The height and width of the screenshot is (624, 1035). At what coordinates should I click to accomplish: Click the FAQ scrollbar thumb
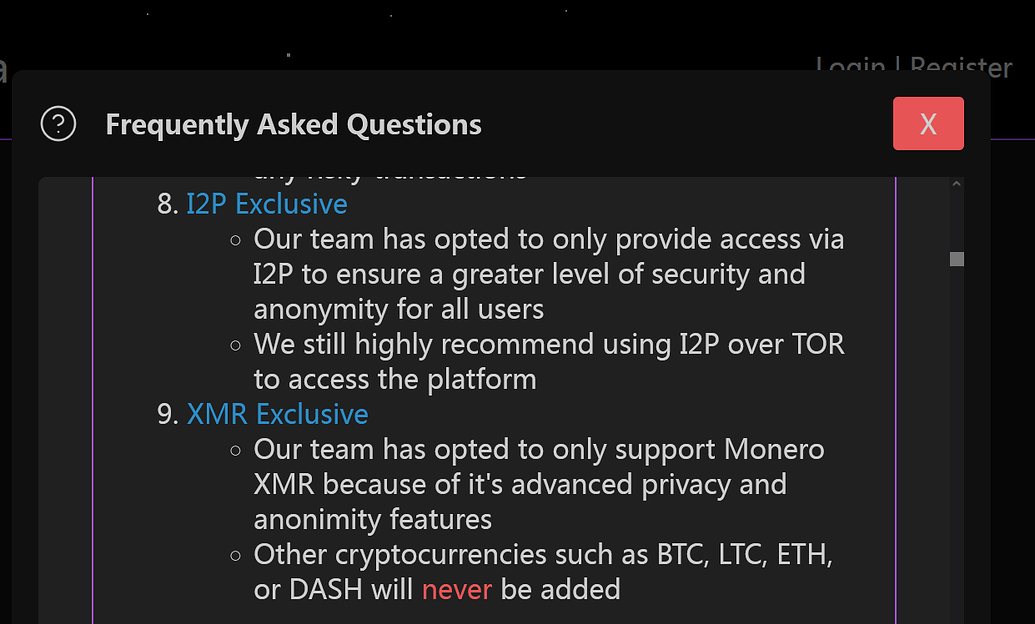pyautogui.click(x=956, y=259)
